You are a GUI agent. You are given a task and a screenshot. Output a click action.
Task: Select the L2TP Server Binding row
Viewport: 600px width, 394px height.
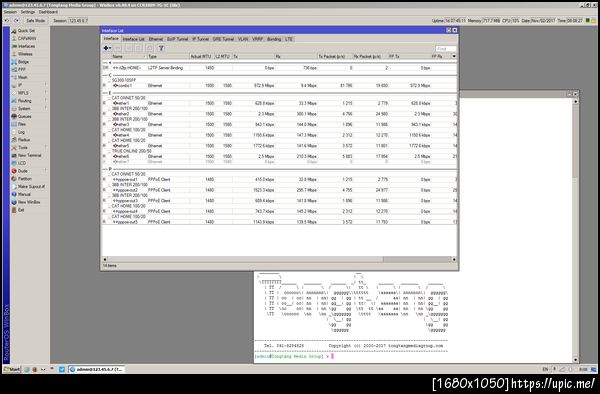tap(279, 68)
